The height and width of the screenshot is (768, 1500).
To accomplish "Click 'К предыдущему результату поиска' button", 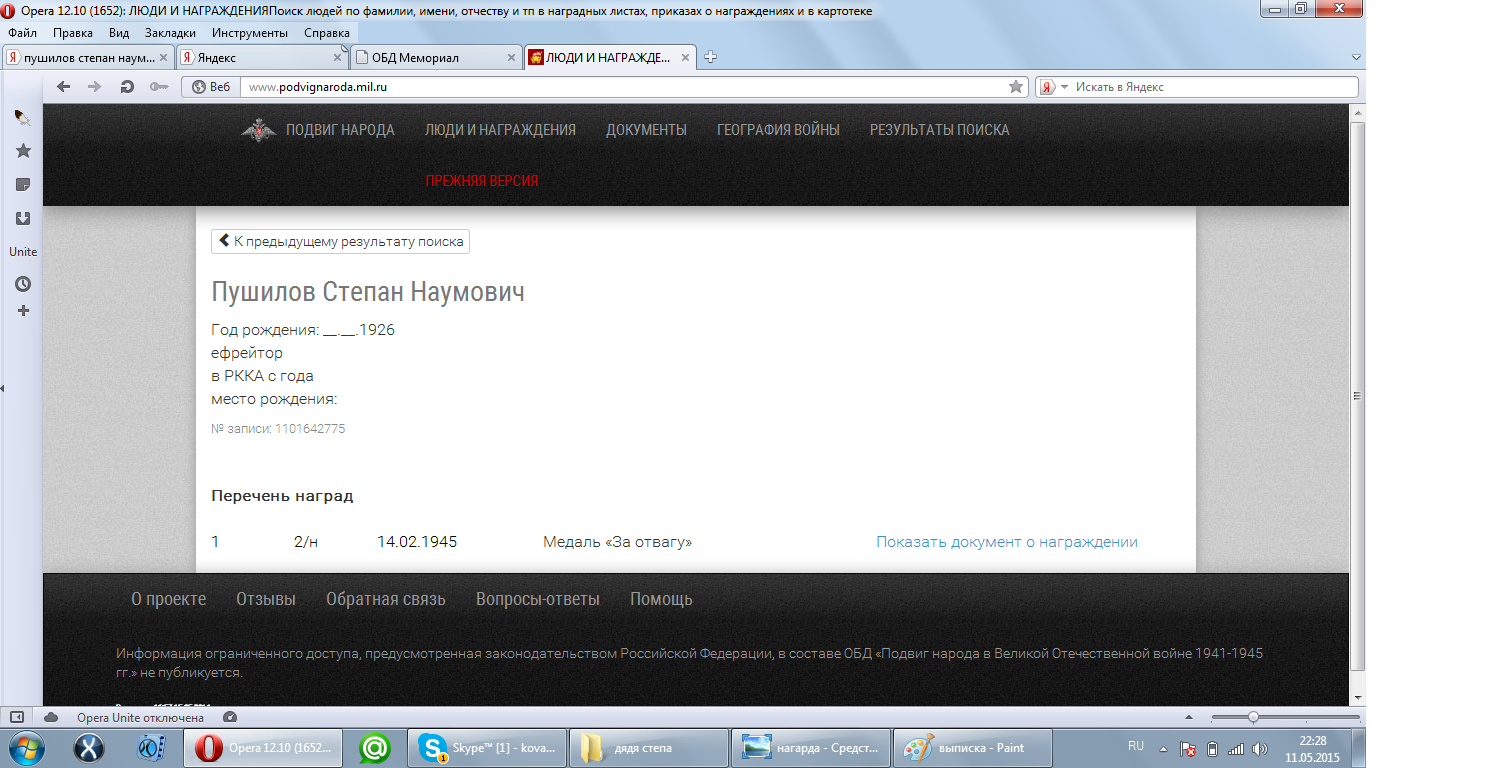I will point(340,242).
